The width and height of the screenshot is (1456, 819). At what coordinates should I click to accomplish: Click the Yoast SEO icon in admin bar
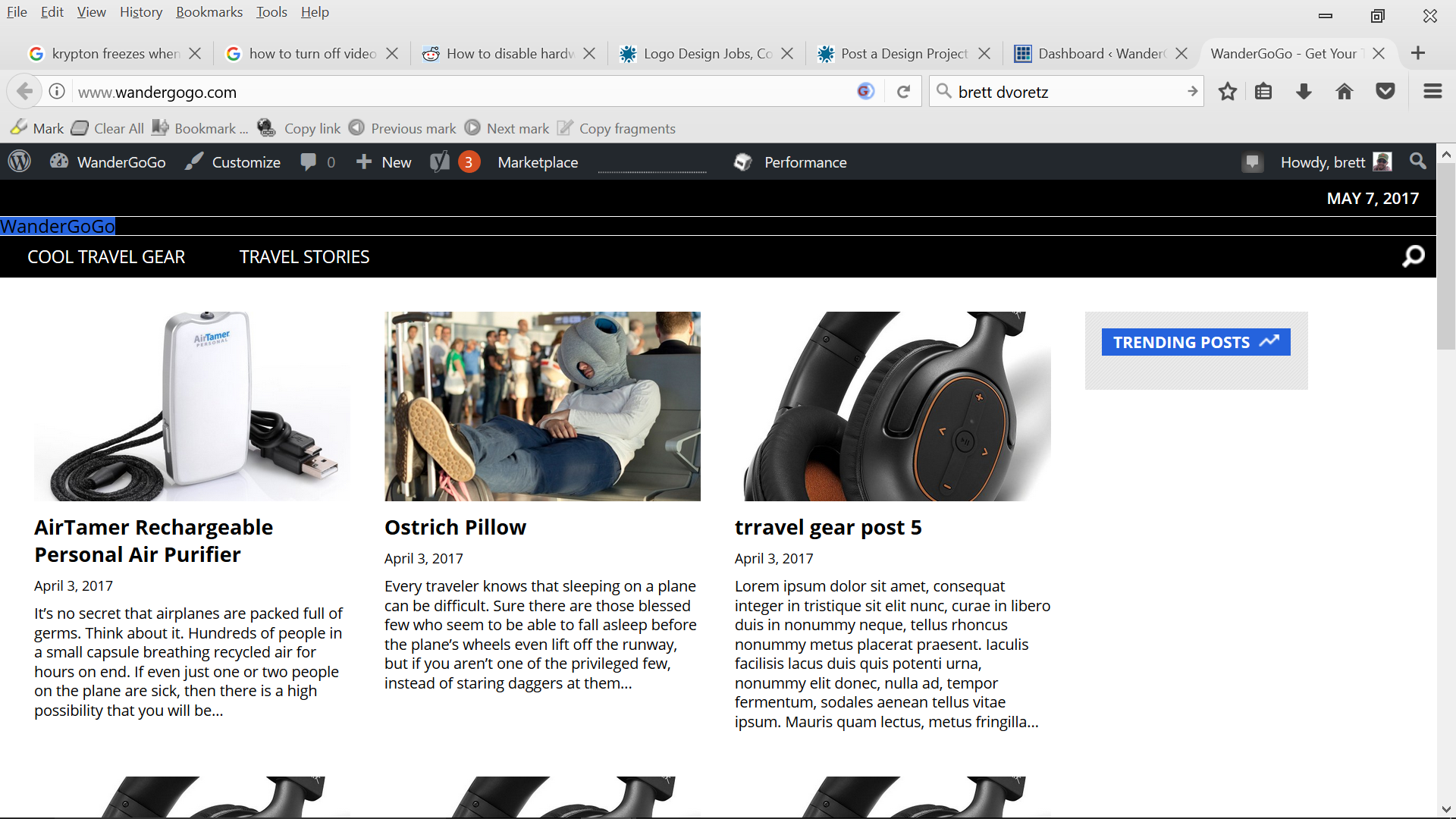pos(441,162)
